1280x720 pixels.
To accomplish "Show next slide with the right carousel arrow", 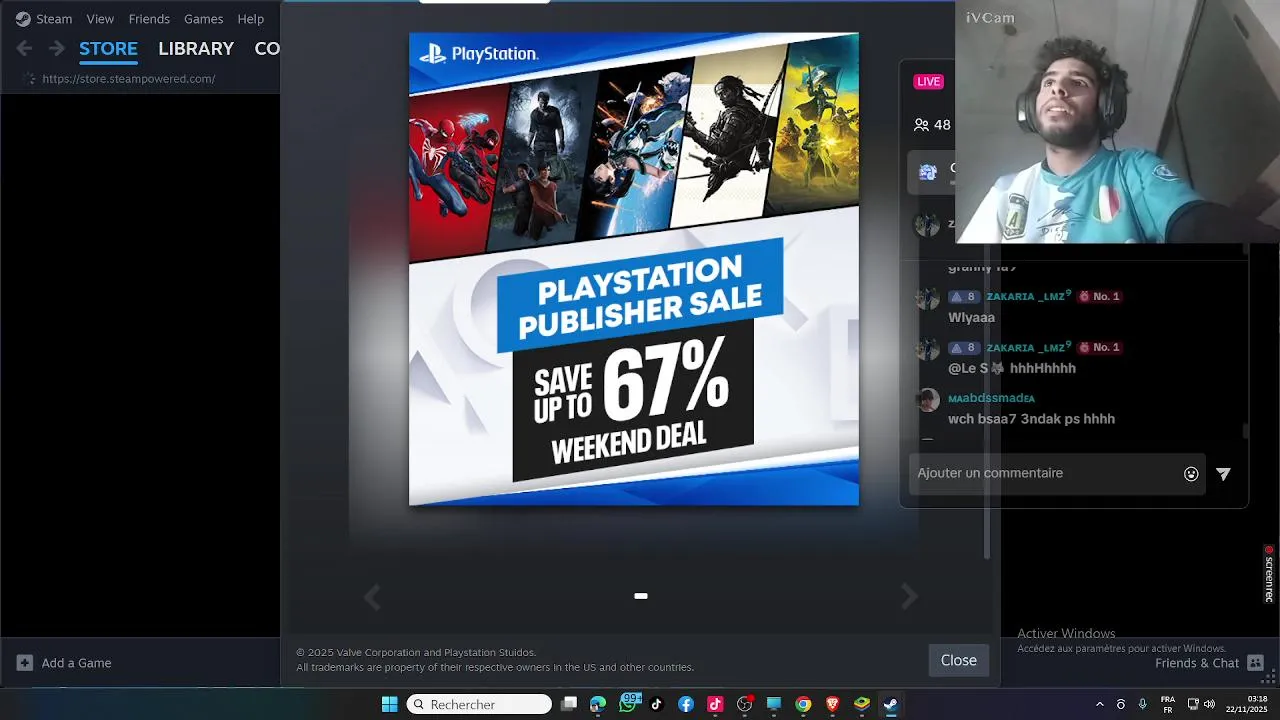I will 909,597.
